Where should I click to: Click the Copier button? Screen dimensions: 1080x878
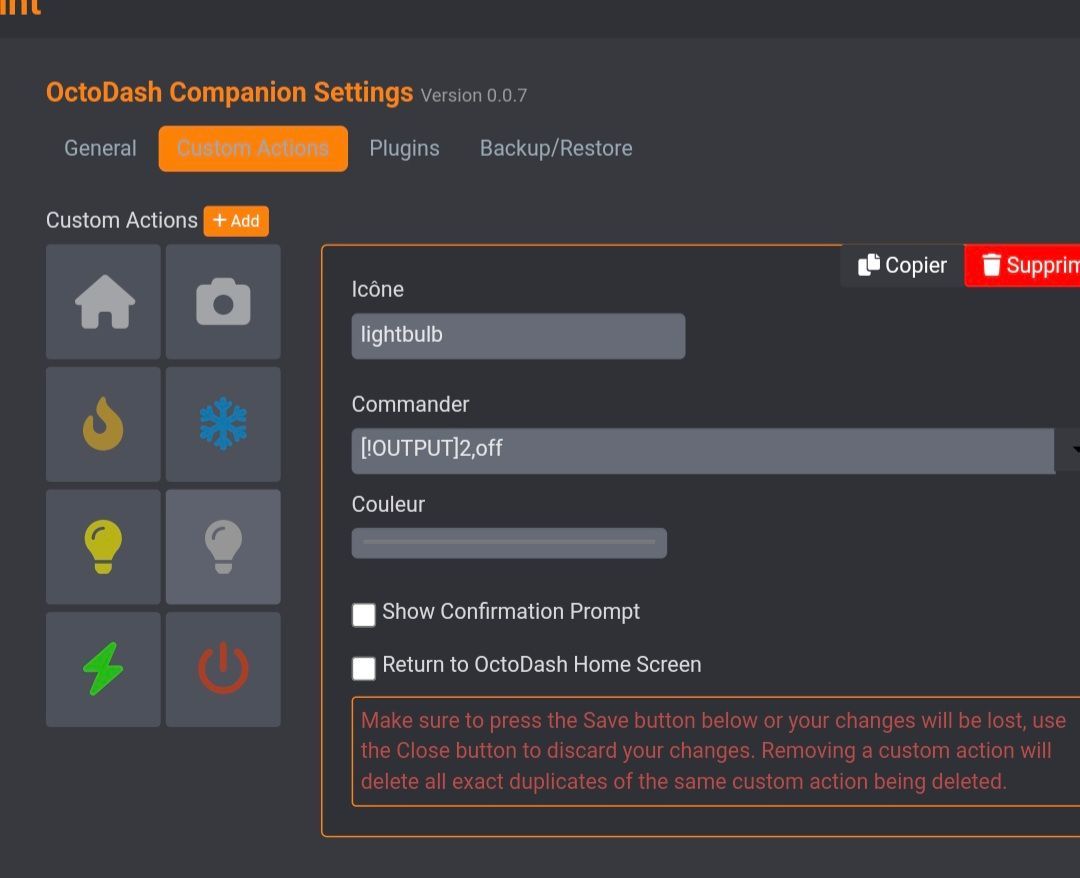902,265
